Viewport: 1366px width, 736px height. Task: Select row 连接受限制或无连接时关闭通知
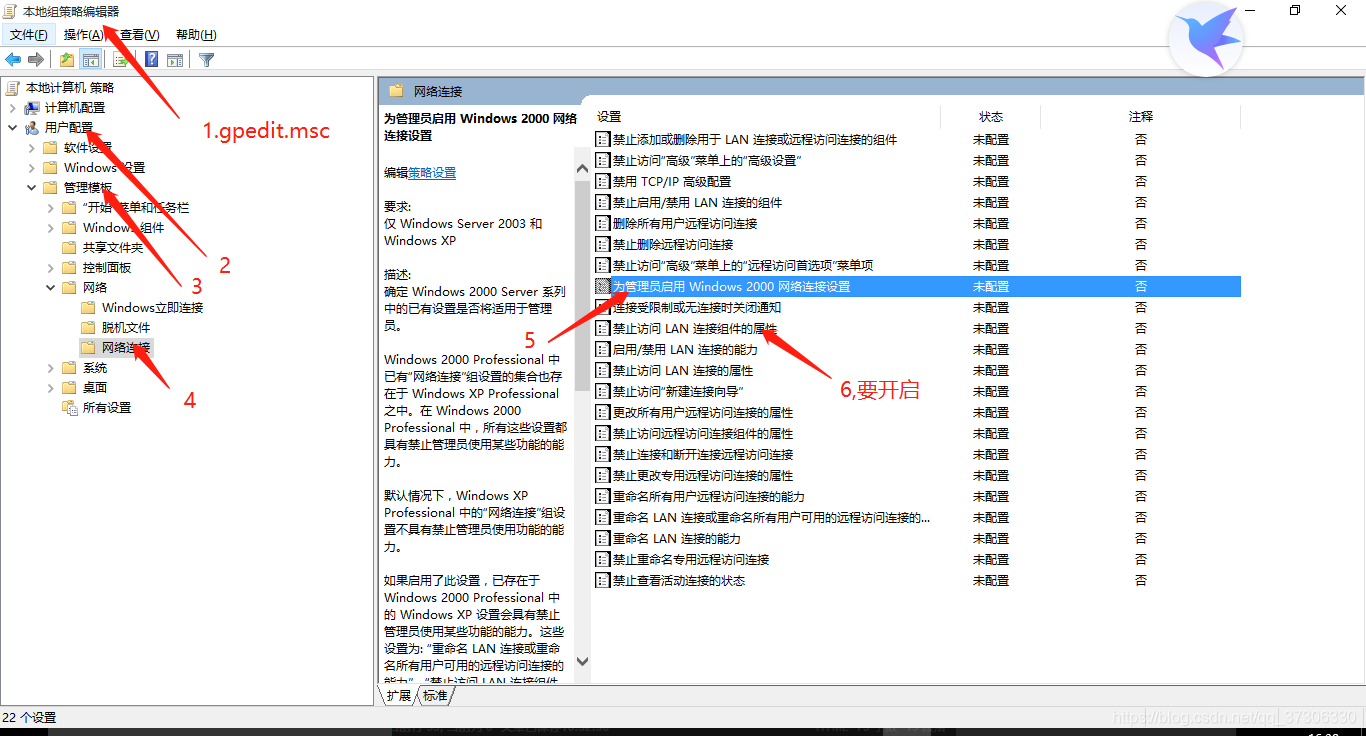[x=917, y=307]
